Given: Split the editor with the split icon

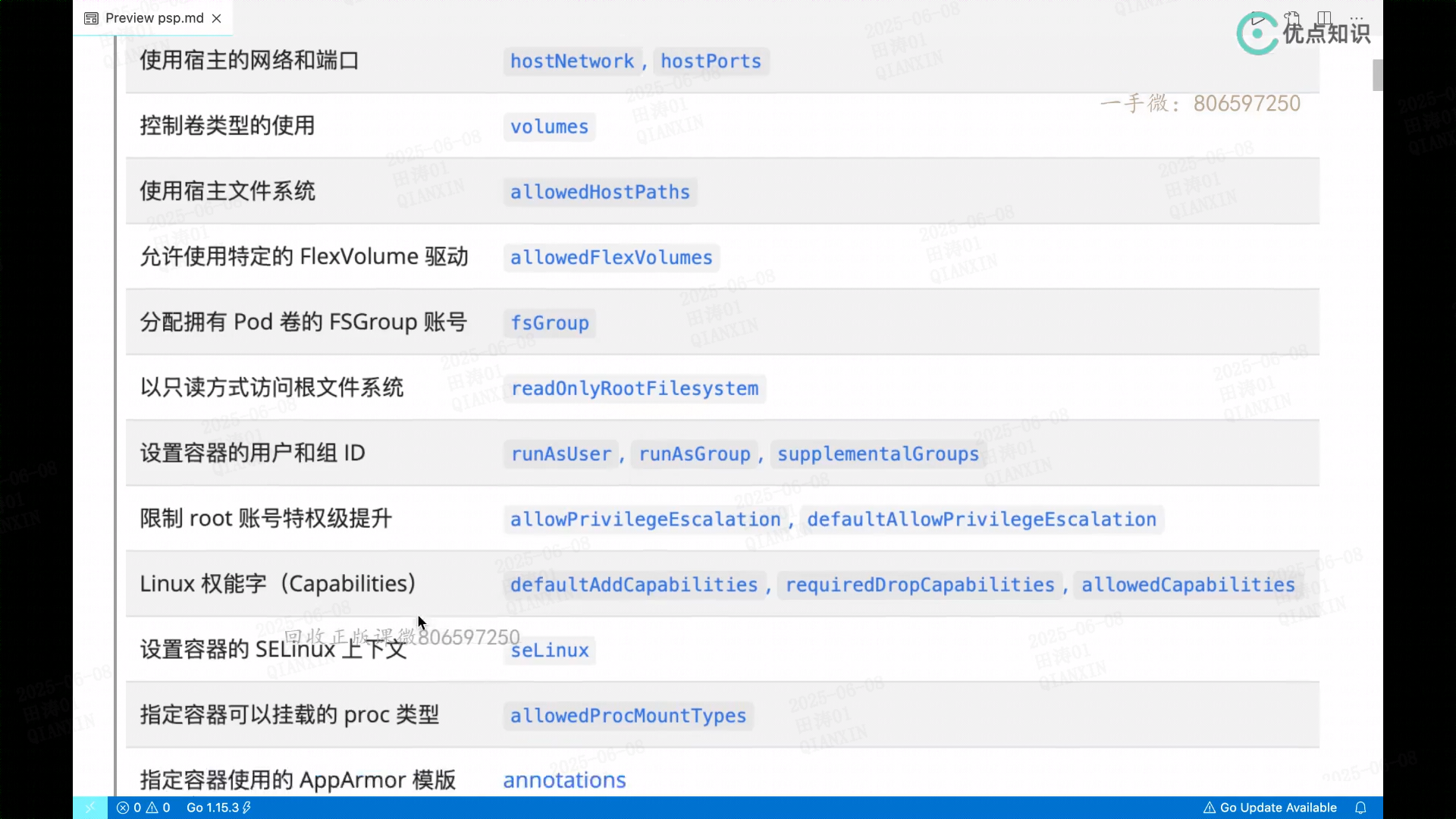Looking at the screenshot, I should coord(1324,17).
